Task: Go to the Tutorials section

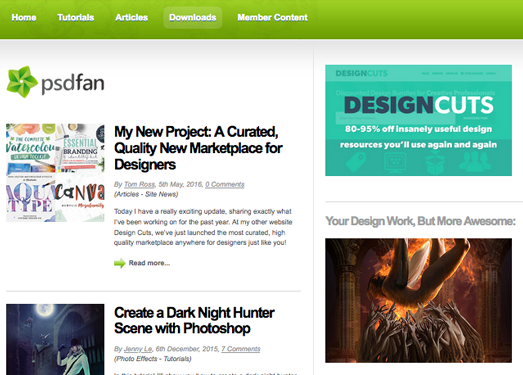Action: click(x=75, y=17)
